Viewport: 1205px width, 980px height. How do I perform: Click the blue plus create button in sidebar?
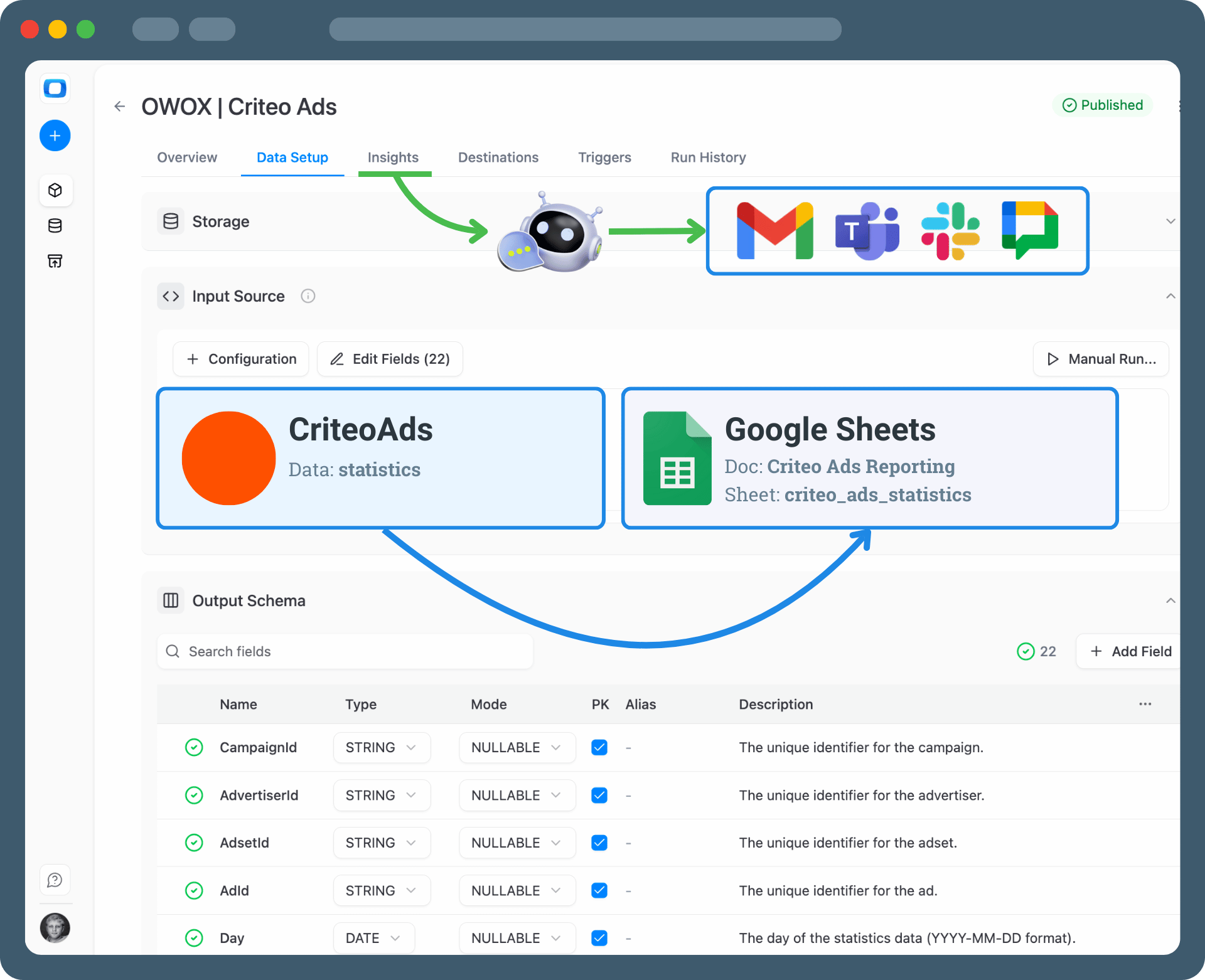[x=55, y=136]
